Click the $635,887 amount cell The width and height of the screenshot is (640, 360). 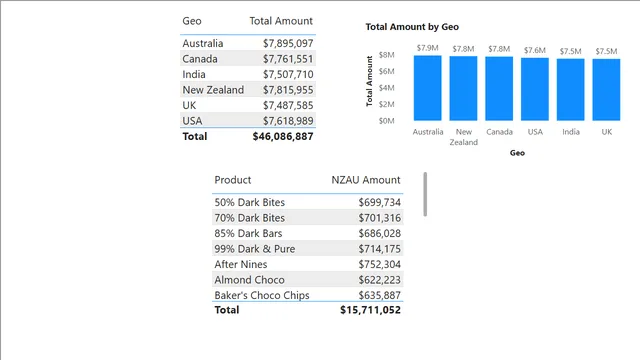[380, 296]
